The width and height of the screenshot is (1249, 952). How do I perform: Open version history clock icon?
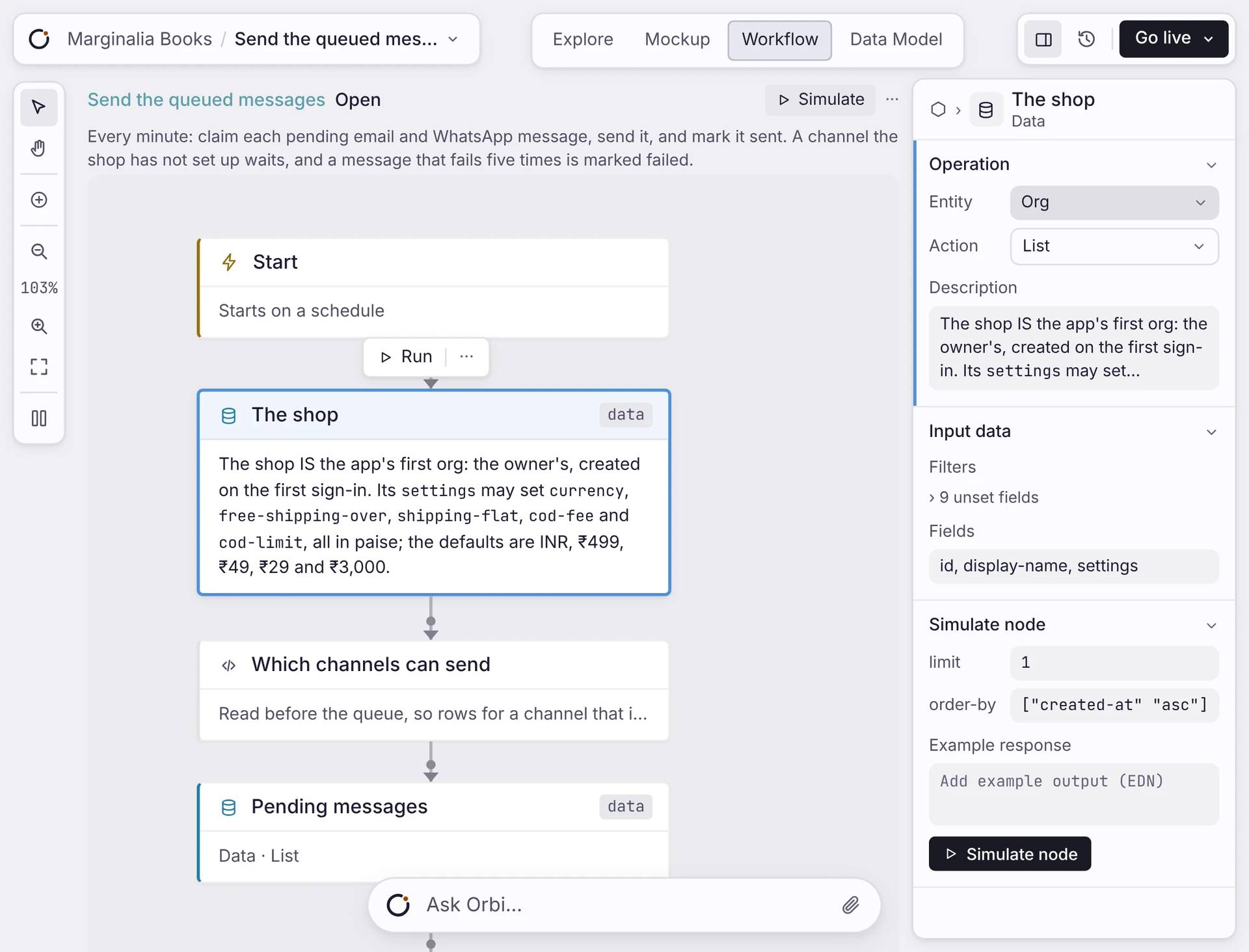[1086, 39]
